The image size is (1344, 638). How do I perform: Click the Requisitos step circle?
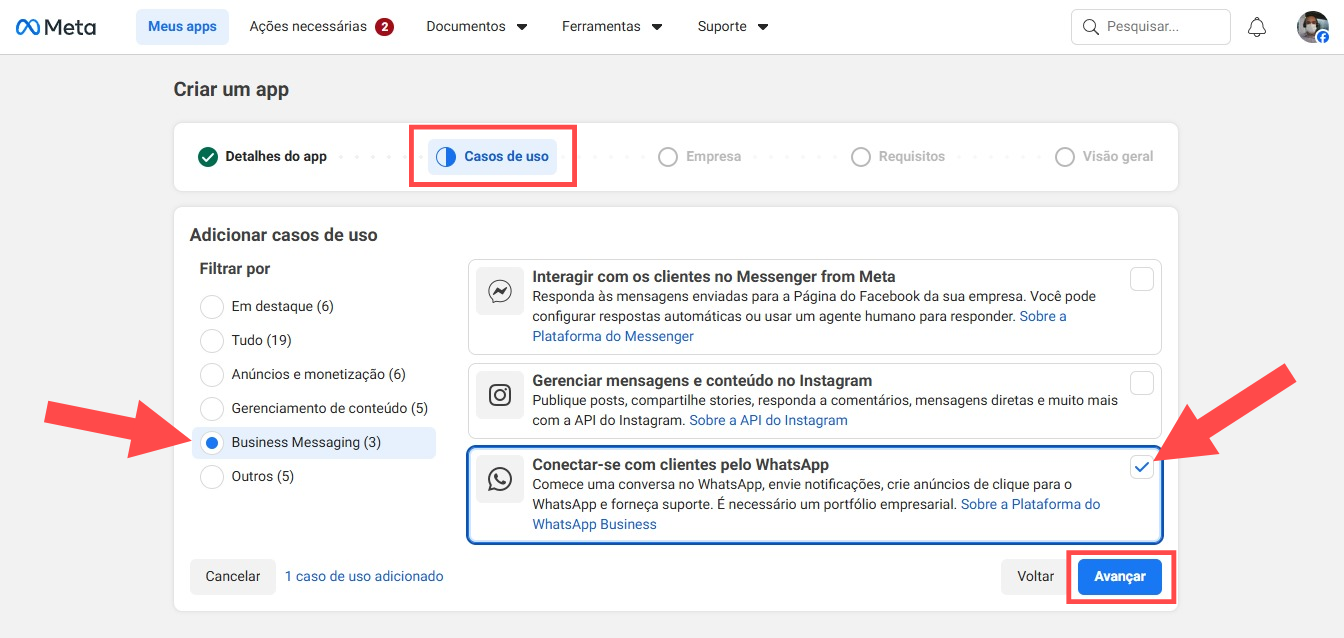coord(861,157)
